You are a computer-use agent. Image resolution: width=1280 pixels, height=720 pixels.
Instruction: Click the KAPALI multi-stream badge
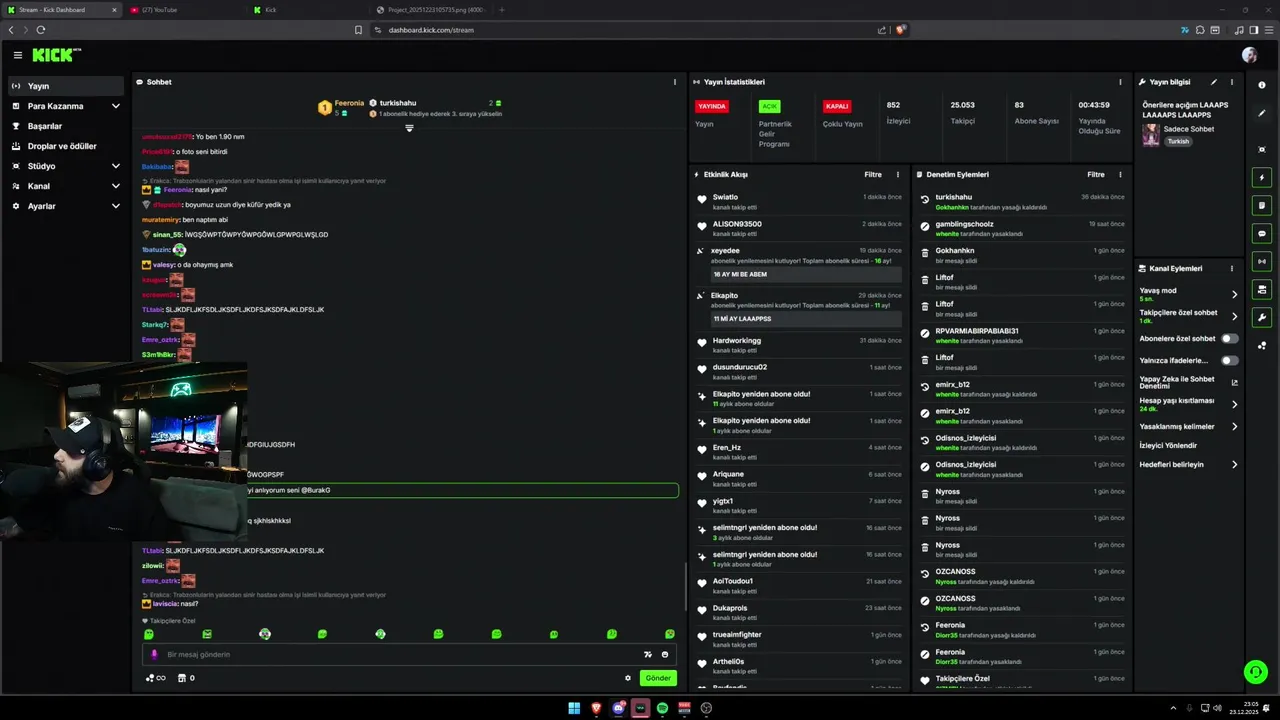(x=837, y=106)
